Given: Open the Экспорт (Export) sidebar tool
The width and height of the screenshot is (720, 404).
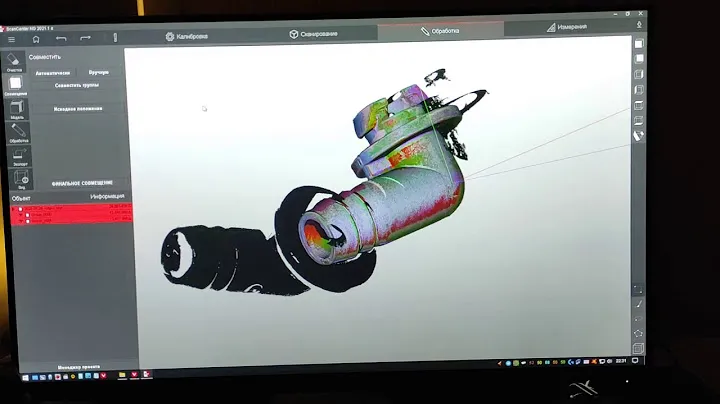Looking at the screenshot, I should [20, 155].
